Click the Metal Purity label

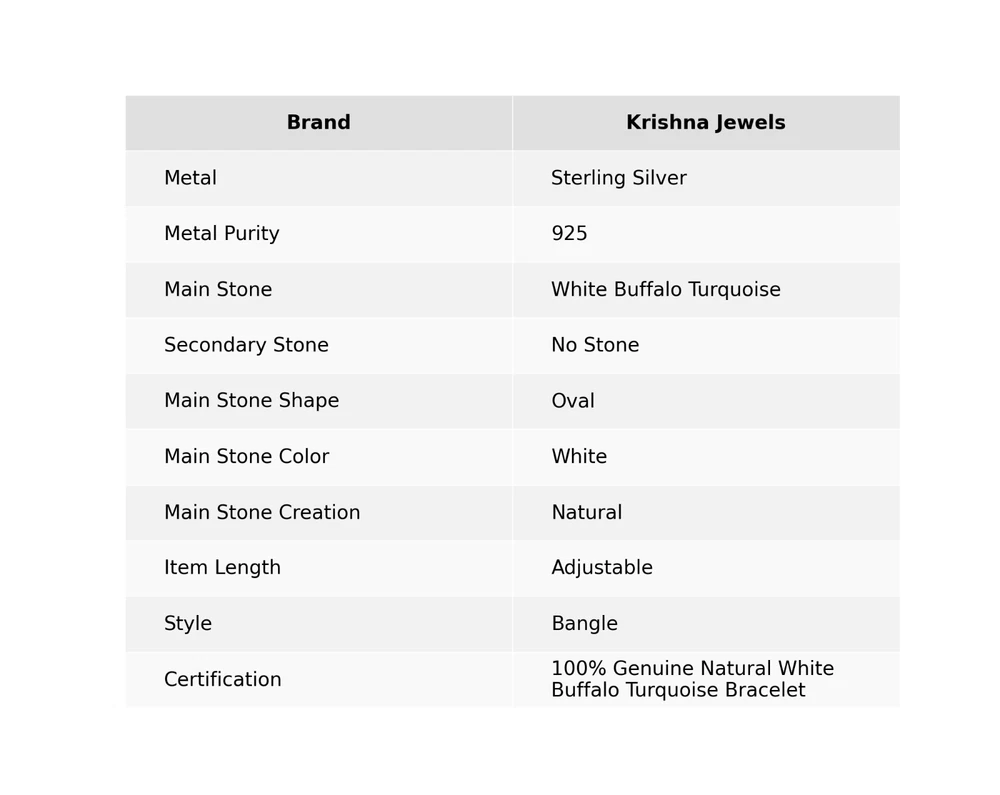tap(221, 234)
